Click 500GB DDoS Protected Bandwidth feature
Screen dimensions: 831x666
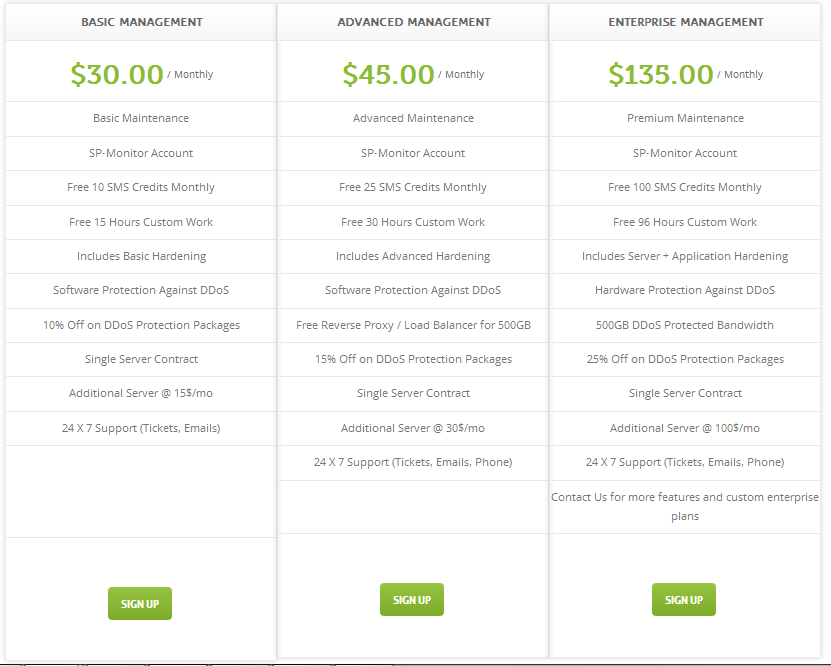(685, 325)
